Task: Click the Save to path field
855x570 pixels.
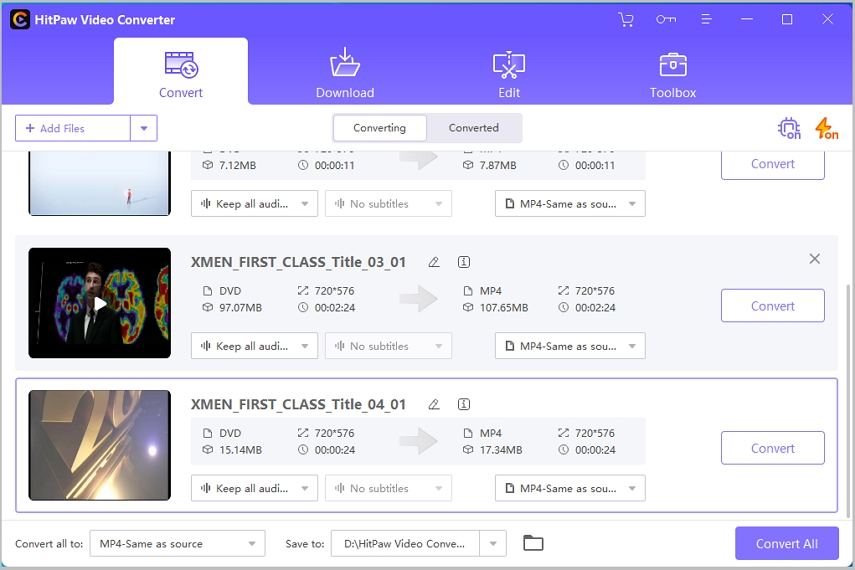Action: click(x=405, y=543)
